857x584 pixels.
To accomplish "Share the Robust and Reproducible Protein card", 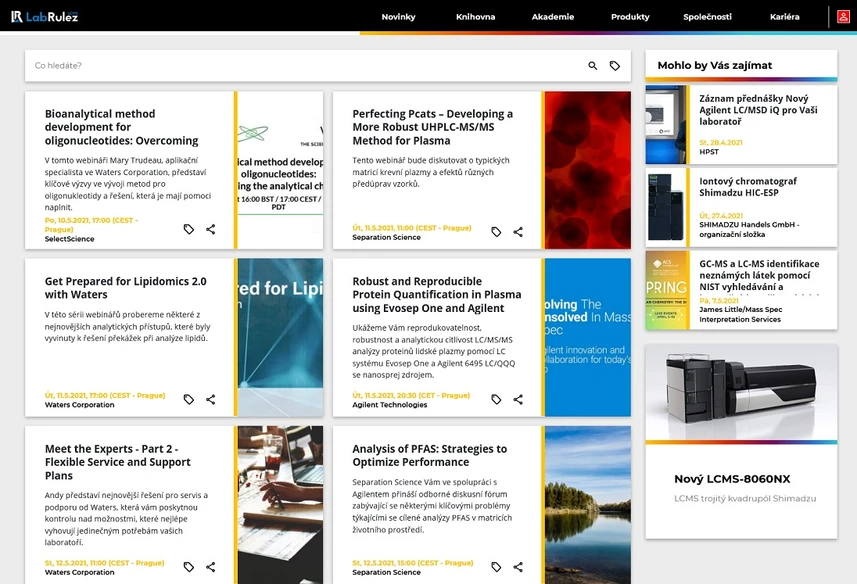I will point(518,399).
